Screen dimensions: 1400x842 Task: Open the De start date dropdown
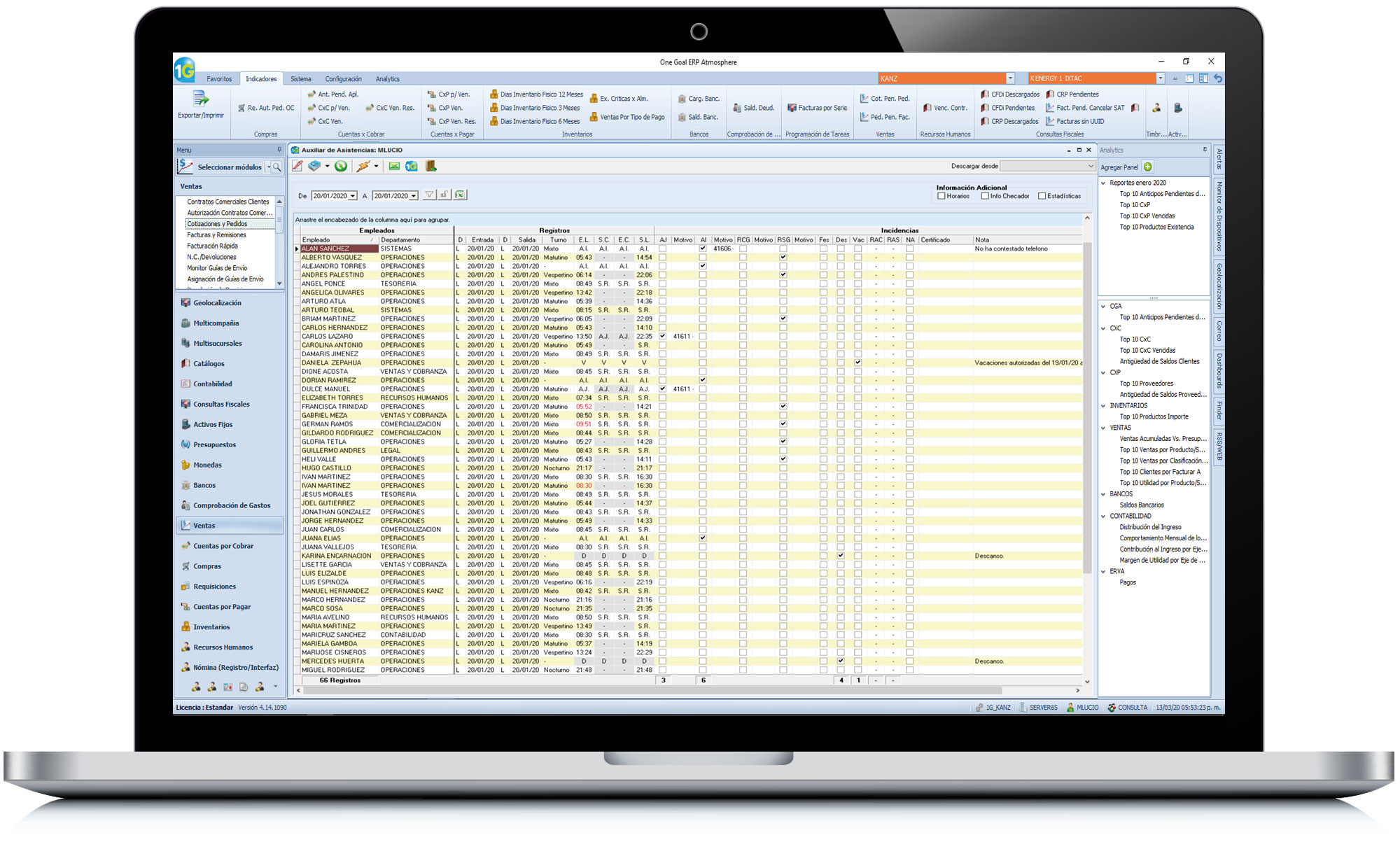tap(353, 196)
